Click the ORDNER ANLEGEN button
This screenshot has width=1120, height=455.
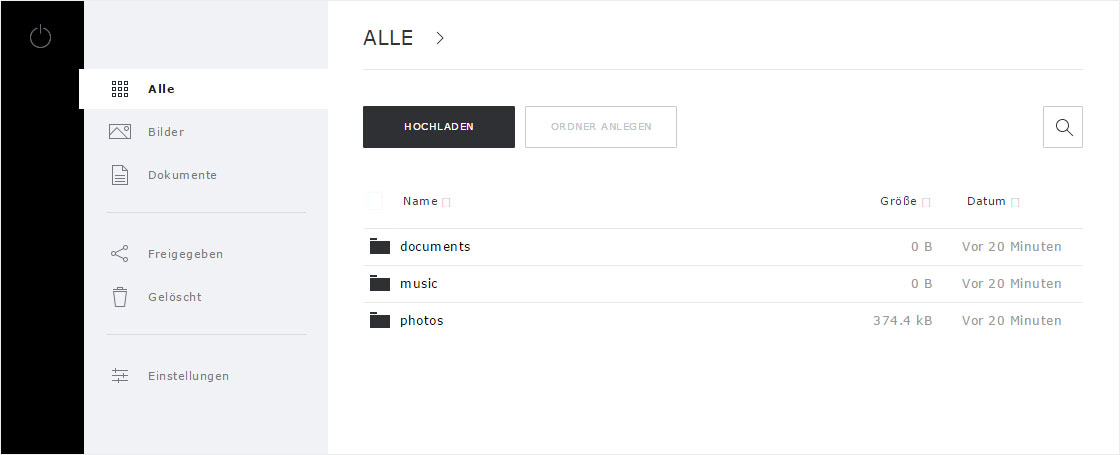pos(601,127)
